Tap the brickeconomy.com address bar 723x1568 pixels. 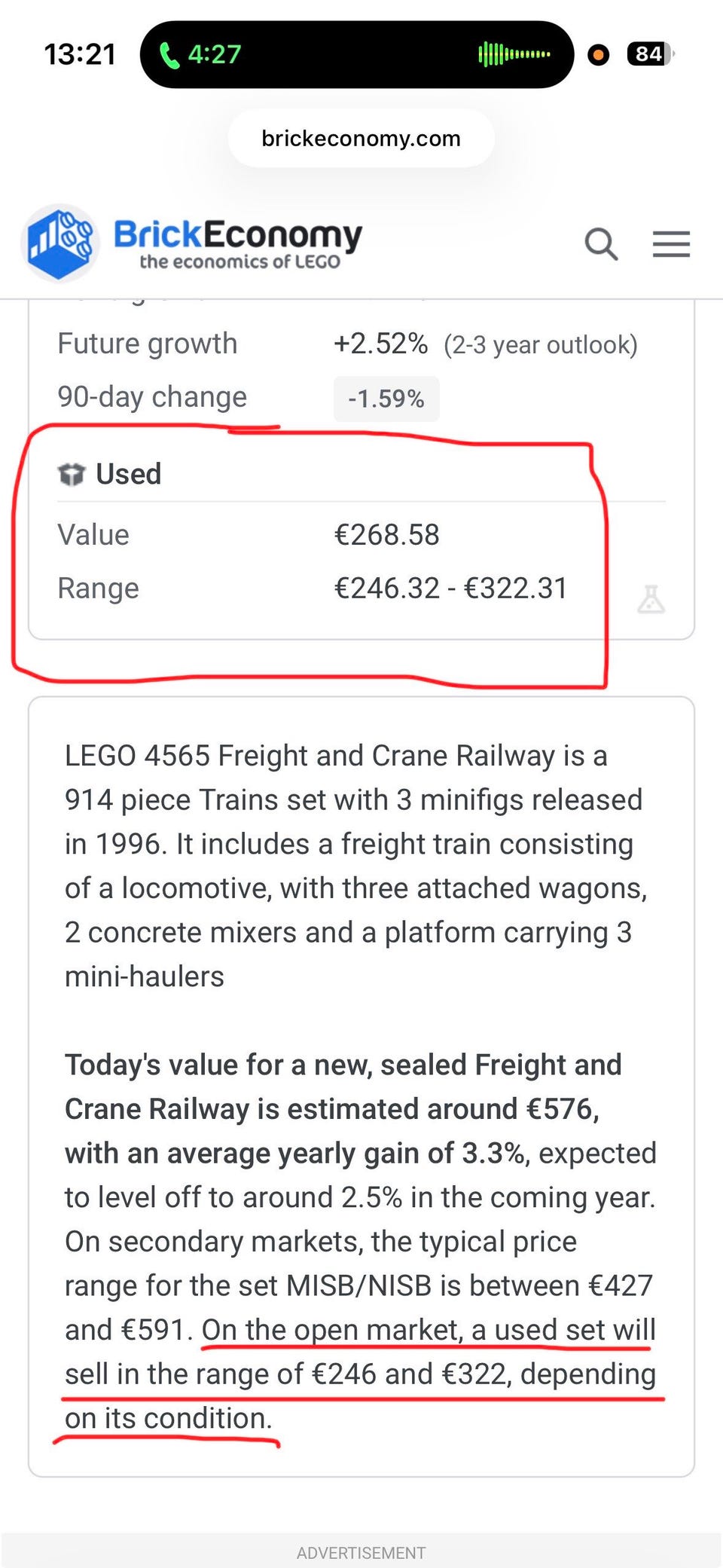[x=361, y=139]
